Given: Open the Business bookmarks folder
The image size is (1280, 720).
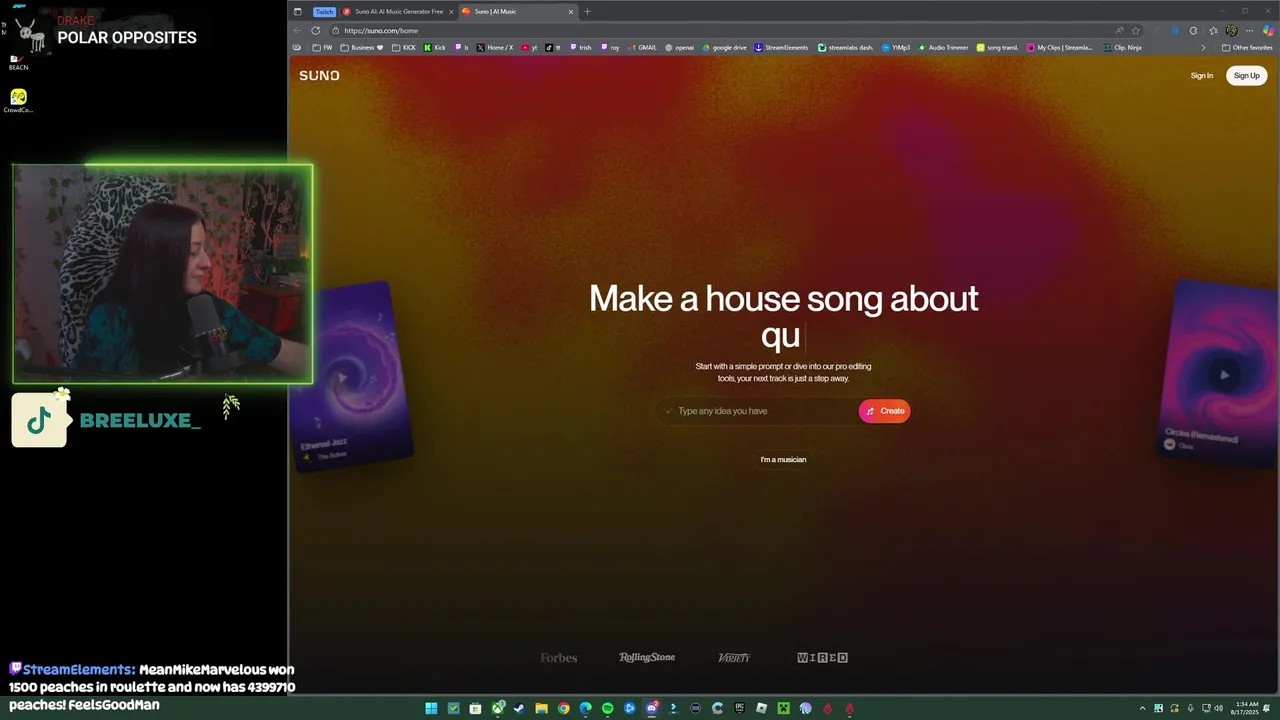Looking at the screenshot, I should pyautogui.click(x=362, y=47).
